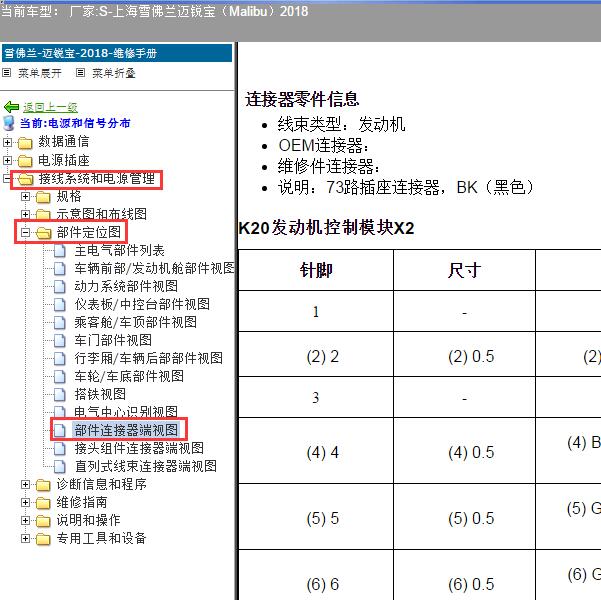Click the 主电气部件列表 page icon
The image size is (601, 600).
[x=59, y=251]
